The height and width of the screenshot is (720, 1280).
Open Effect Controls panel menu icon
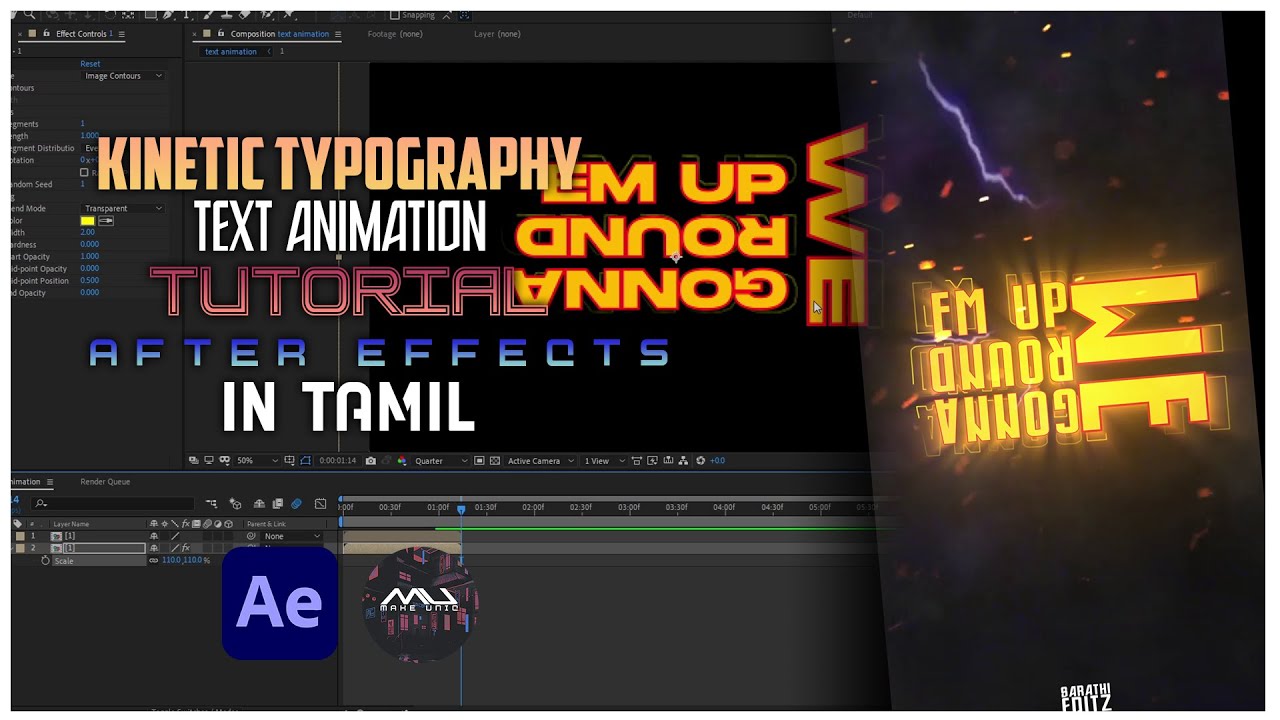pos(122,34)
